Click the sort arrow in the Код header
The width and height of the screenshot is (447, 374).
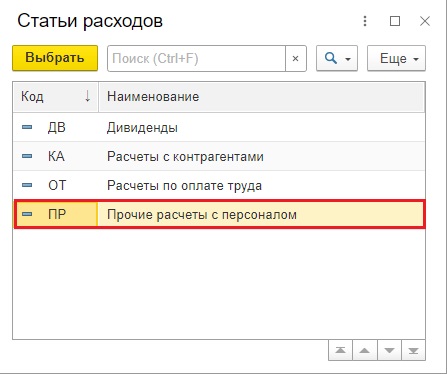pyautogui.click(x=88, y=97)
